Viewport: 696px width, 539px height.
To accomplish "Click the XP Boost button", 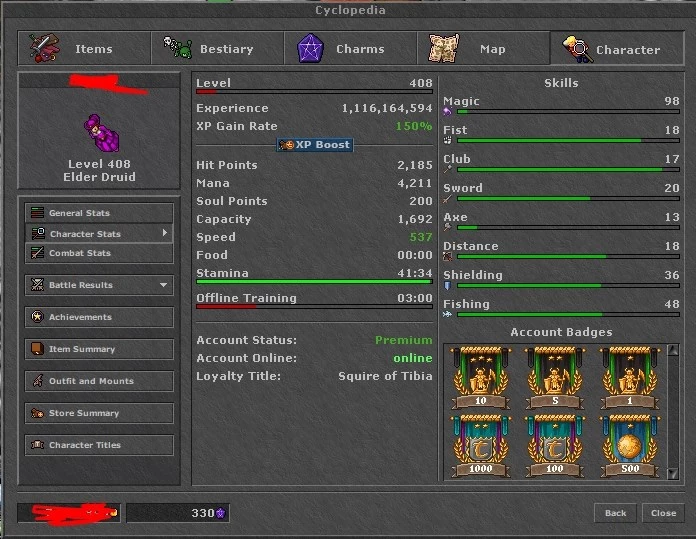I will point(315,145).
